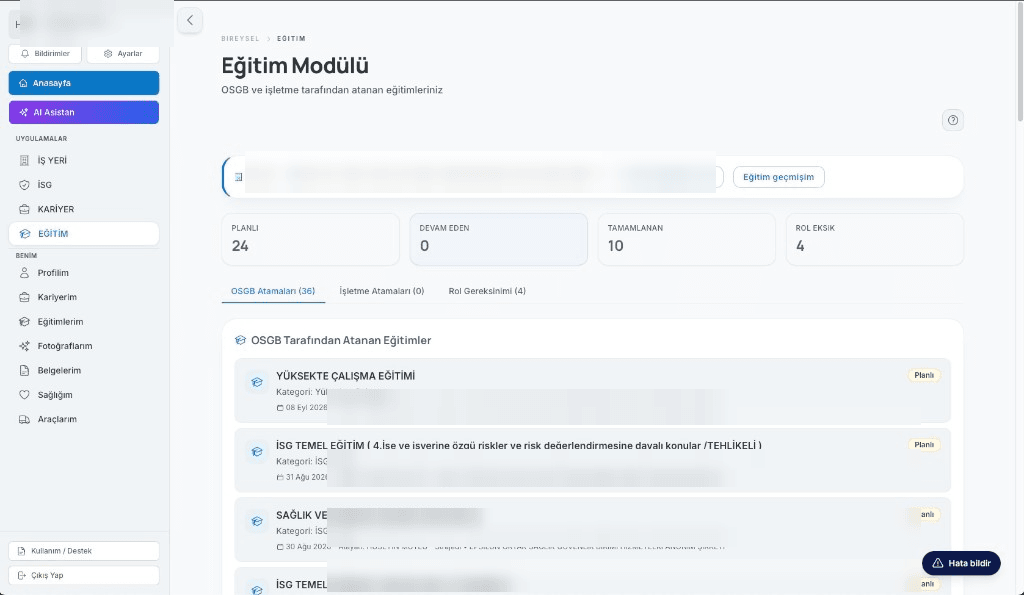Click the Hata bildir button
The height and width of the screenshot is (595, 1024).
click(x=961, y=563)
